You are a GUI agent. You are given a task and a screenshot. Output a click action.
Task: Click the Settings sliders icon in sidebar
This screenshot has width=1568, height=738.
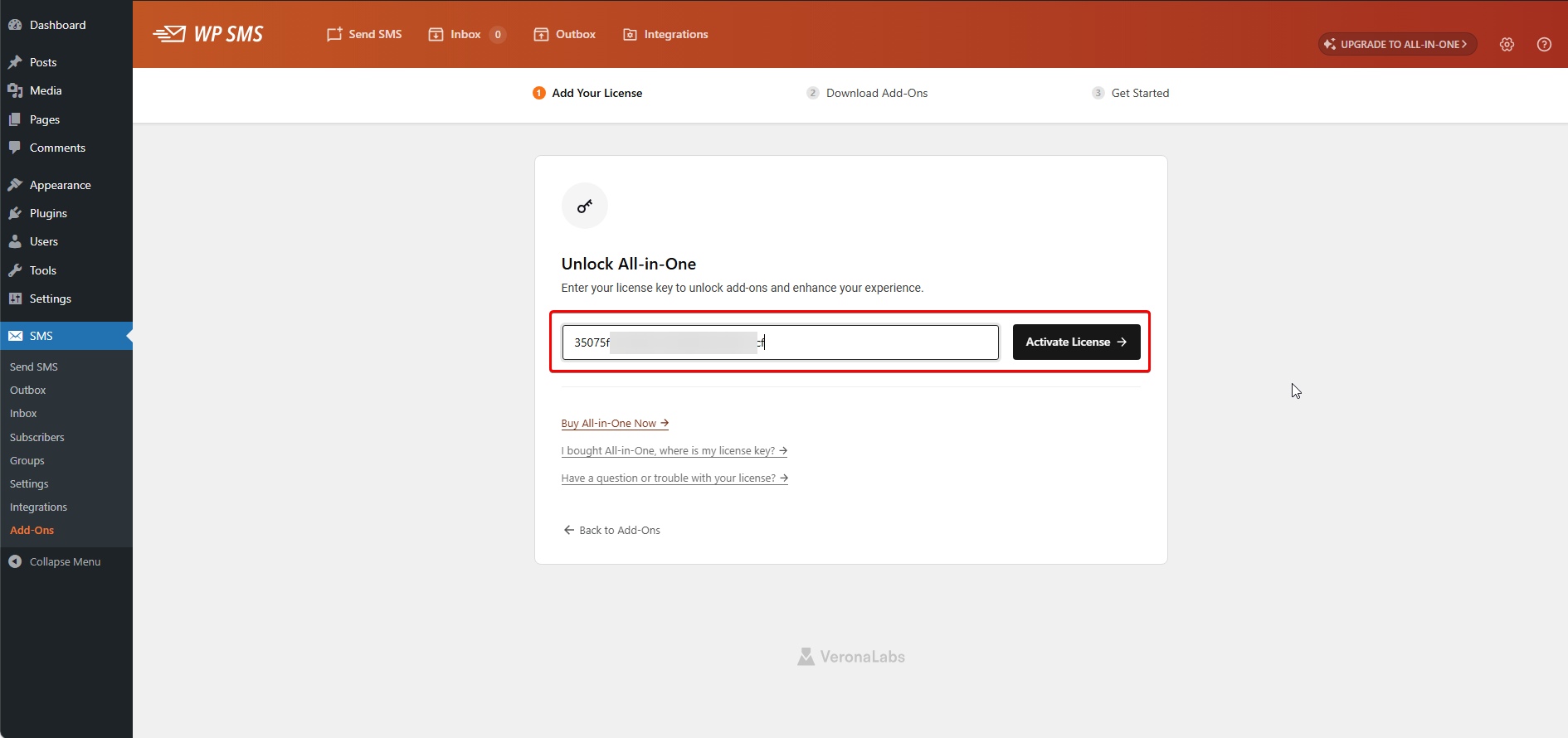click(15, 299)
